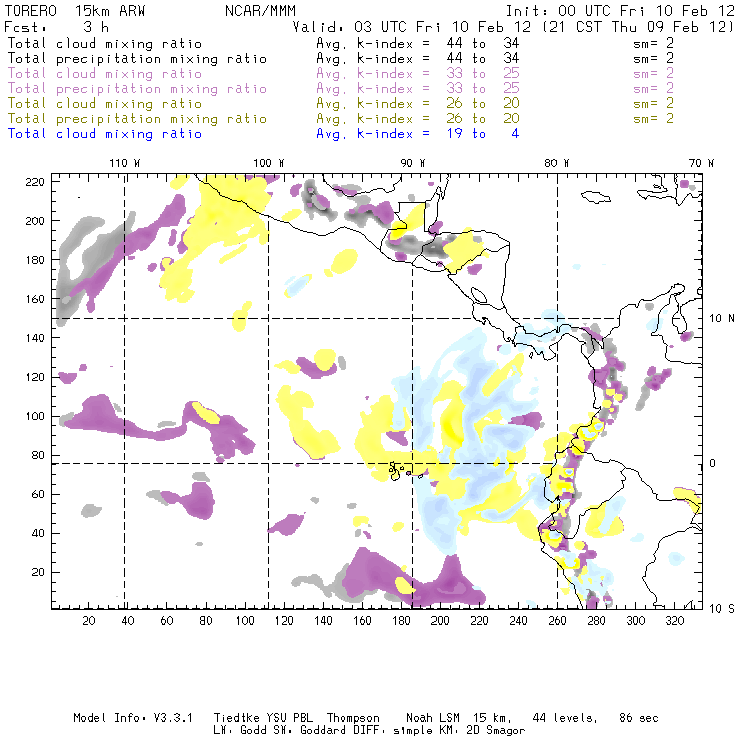This screenshot has width=740, height=740.
Task: Click '320' on the horizontal axis
Action: click(x=675, y=621)
